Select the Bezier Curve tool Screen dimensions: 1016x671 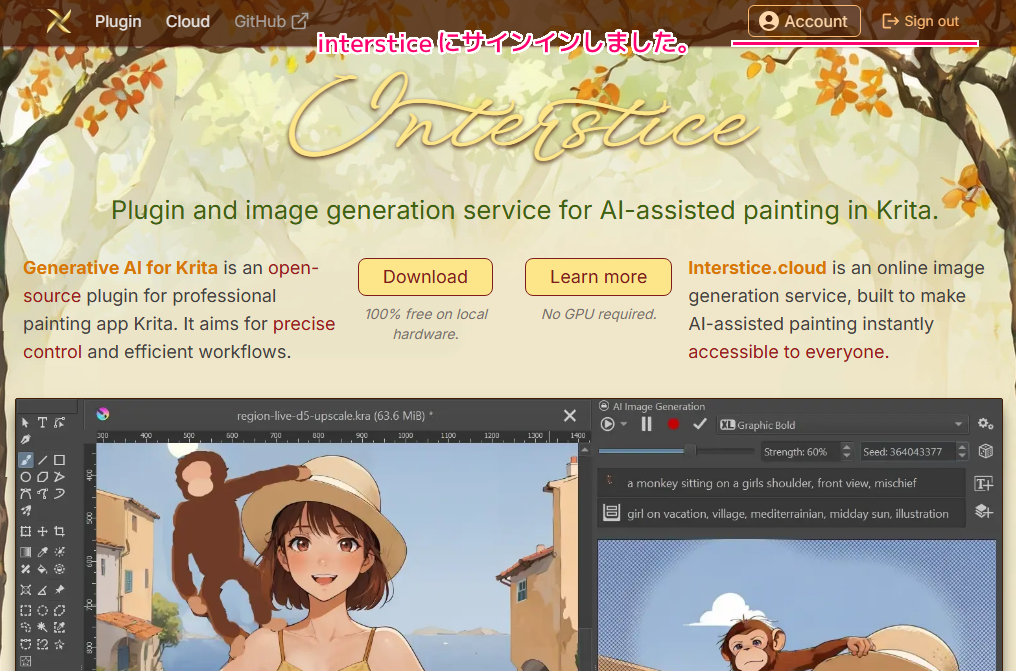[25, 494]
